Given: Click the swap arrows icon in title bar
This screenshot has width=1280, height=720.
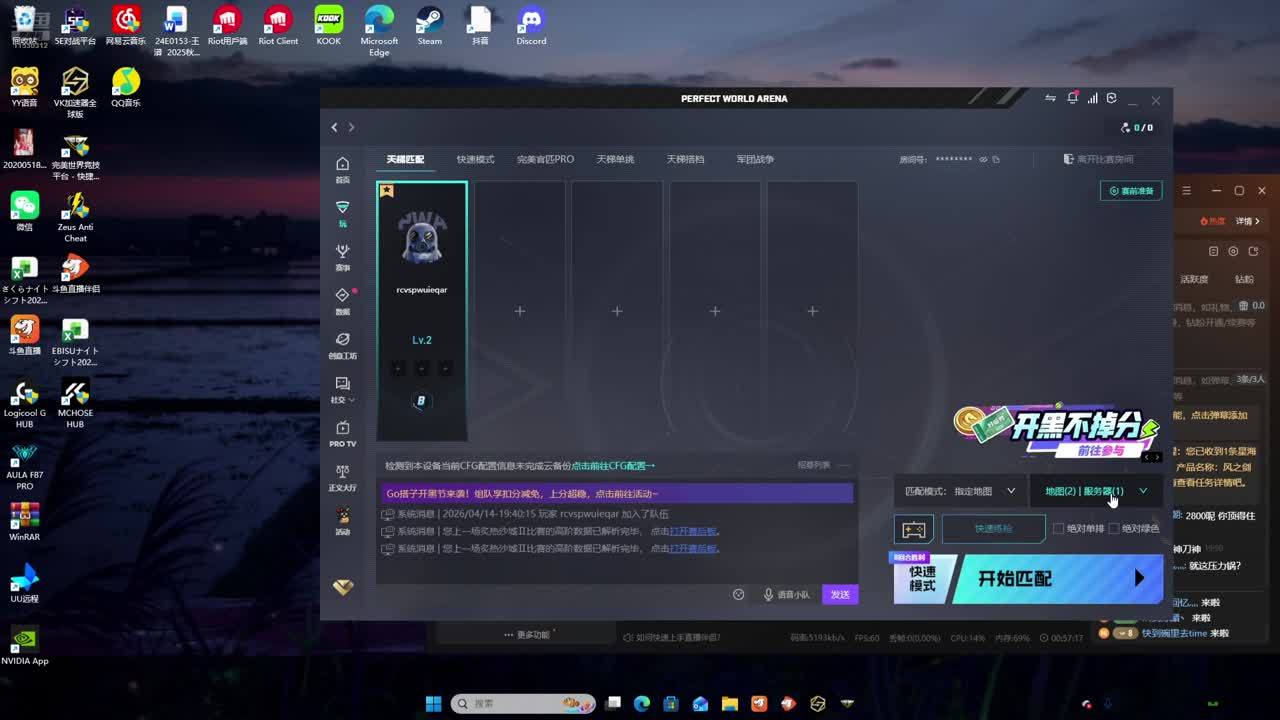Looking at the screenshot, I should [x=1050, y=98].
